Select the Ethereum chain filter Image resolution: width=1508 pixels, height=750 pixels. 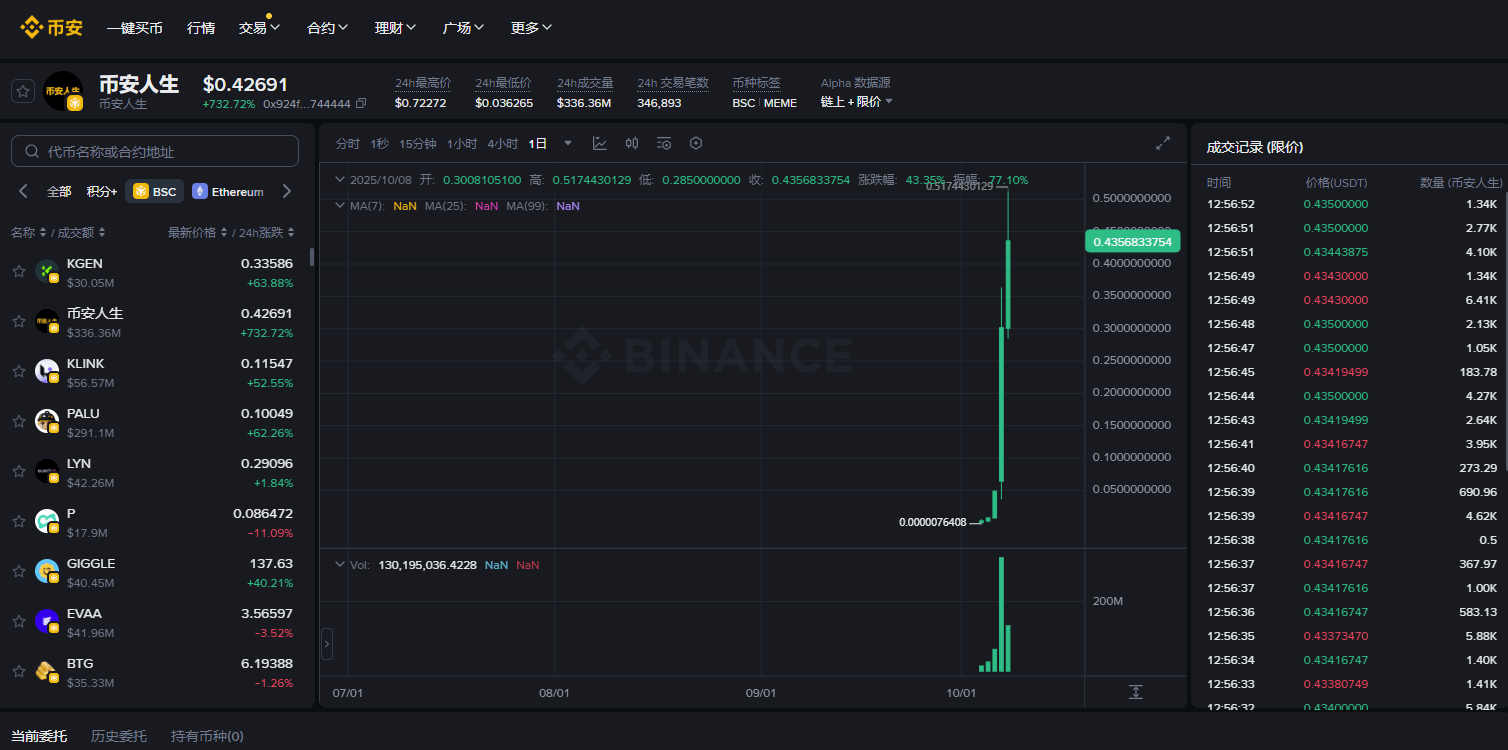[228, 191]
